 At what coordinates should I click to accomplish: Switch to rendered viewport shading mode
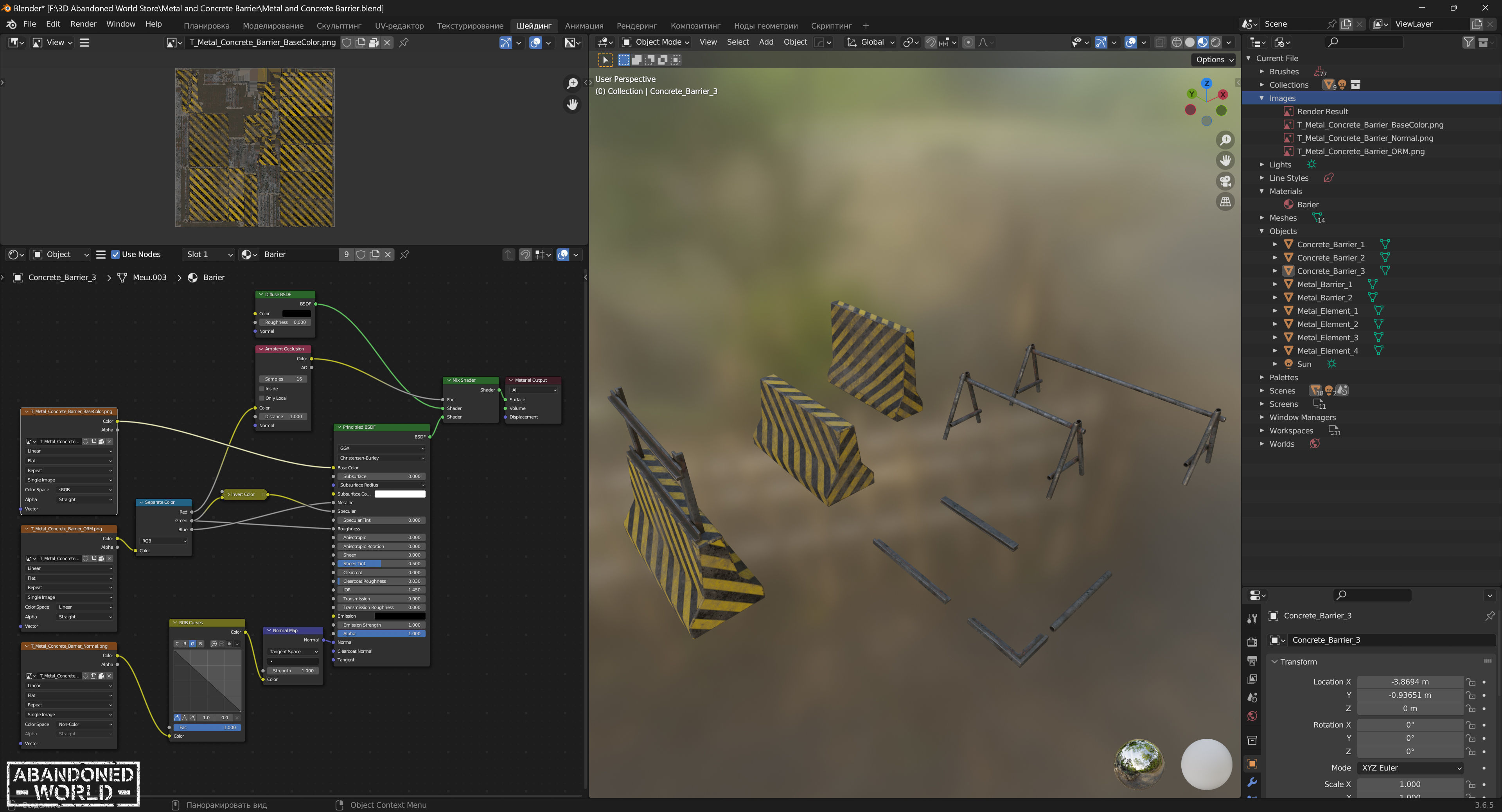pyautogui.click(x=1216, y=42)
